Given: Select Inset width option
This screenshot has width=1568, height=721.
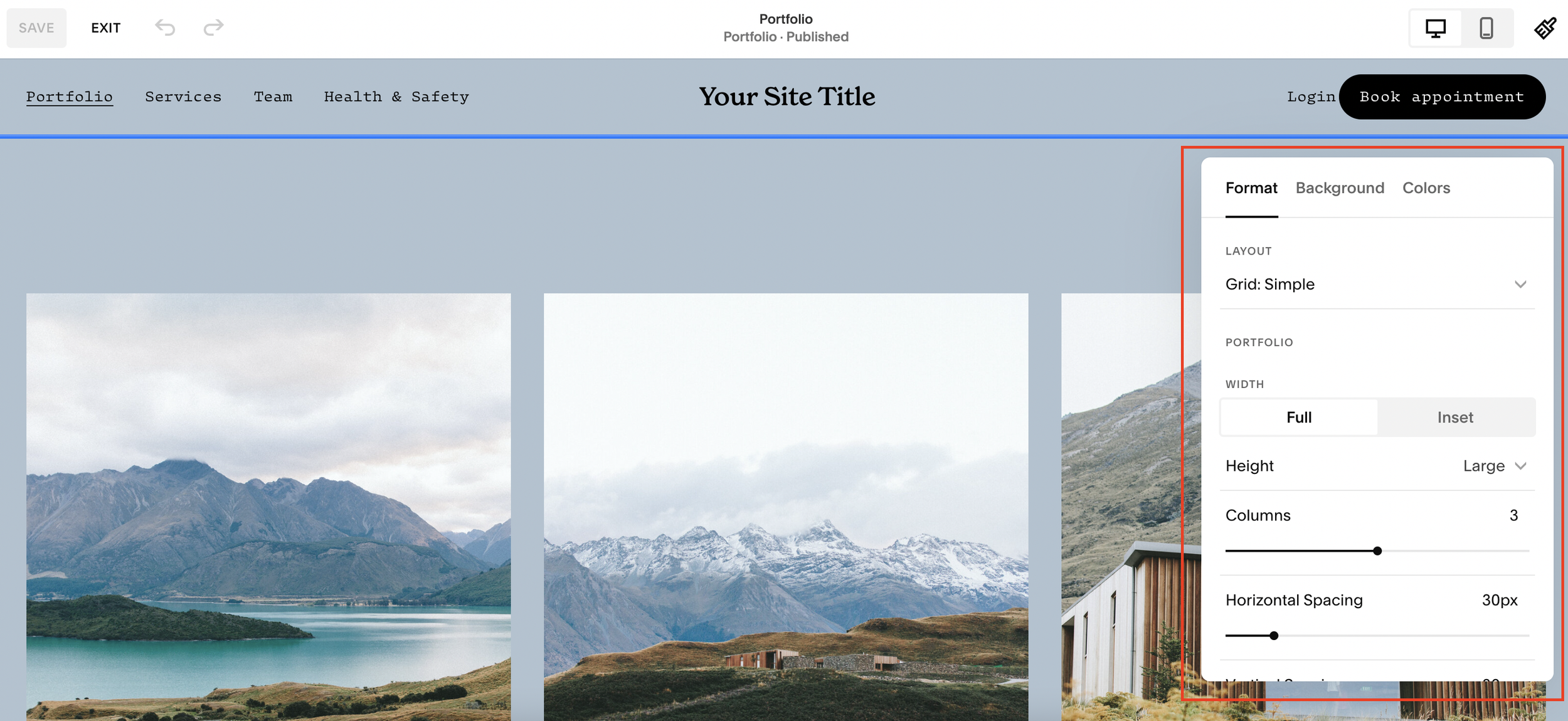Looking at the screenshot, I should click(x=1455, y=418).
